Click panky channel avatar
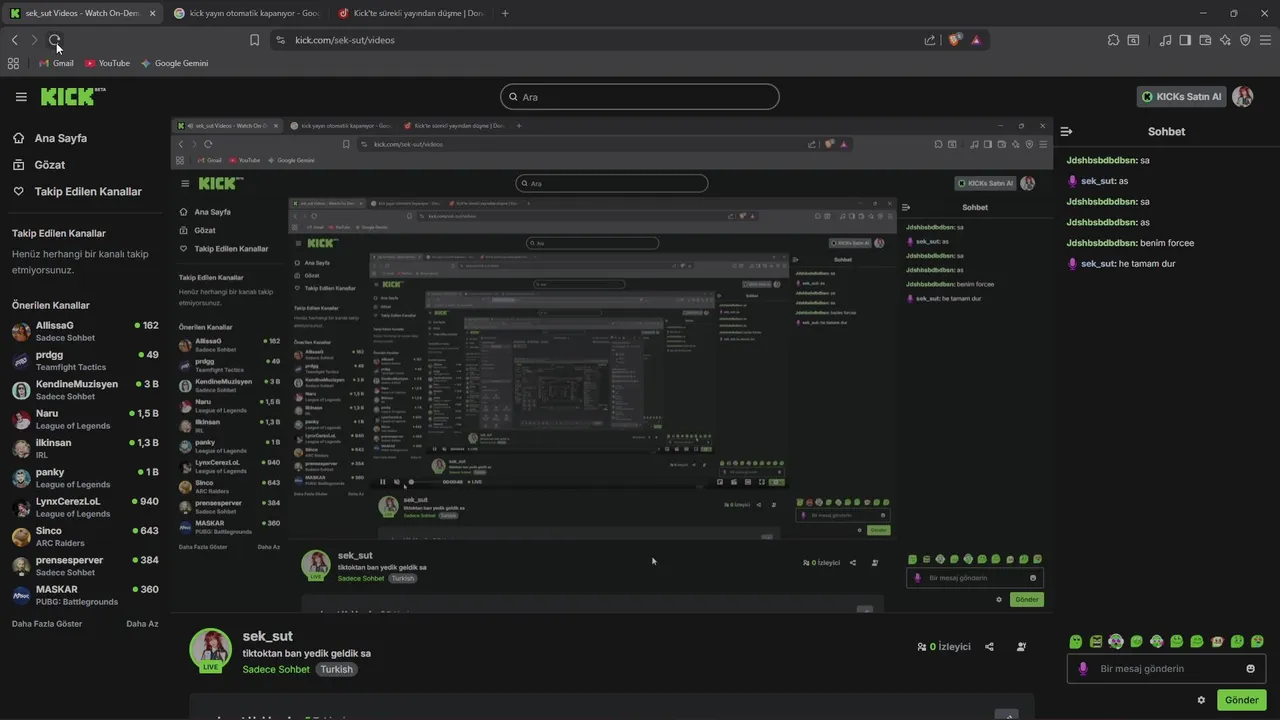1280x720 pixels. pyautogui.click(x=21, y=478)
